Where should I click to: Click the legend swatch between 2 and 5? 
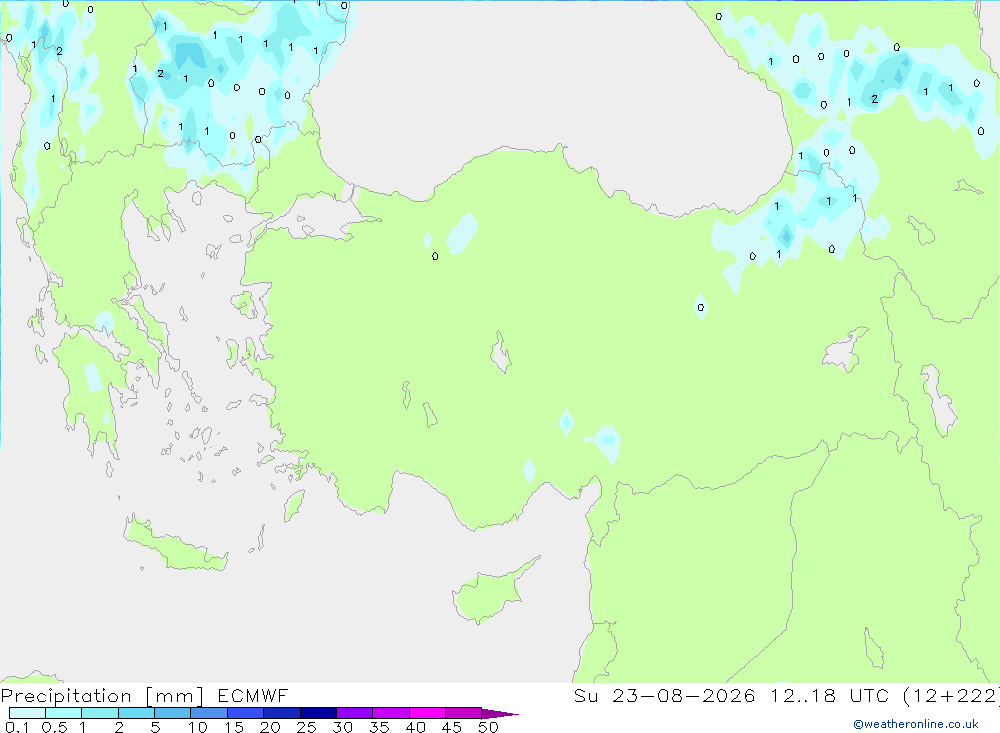[x=136, y=713]
